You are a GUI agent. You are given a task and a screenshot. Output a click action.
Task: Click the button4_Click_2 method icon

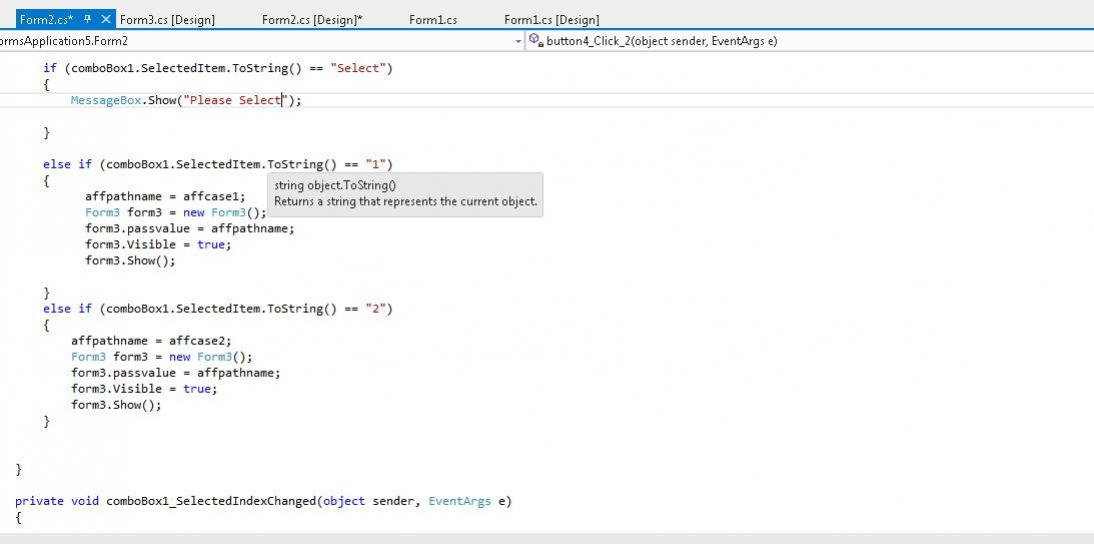[x=535, y=40]
